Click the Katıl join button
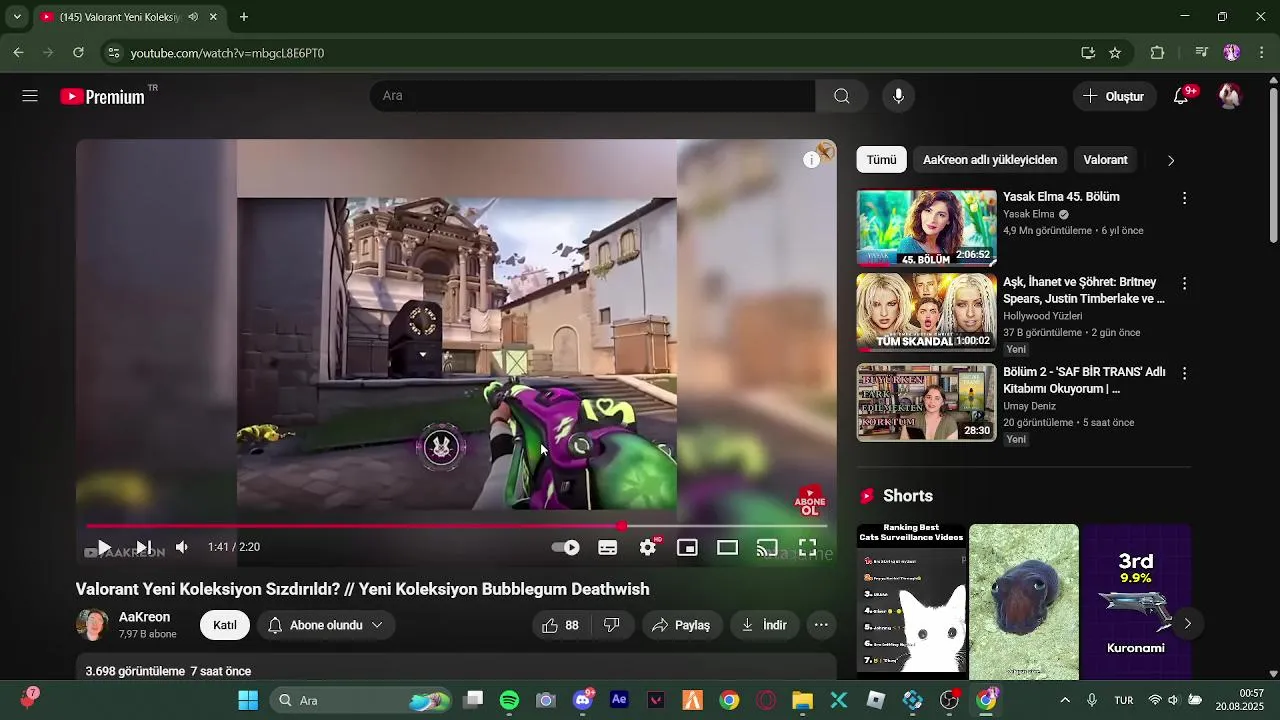Screen dimensions: 1280x720 pos(225,625)
